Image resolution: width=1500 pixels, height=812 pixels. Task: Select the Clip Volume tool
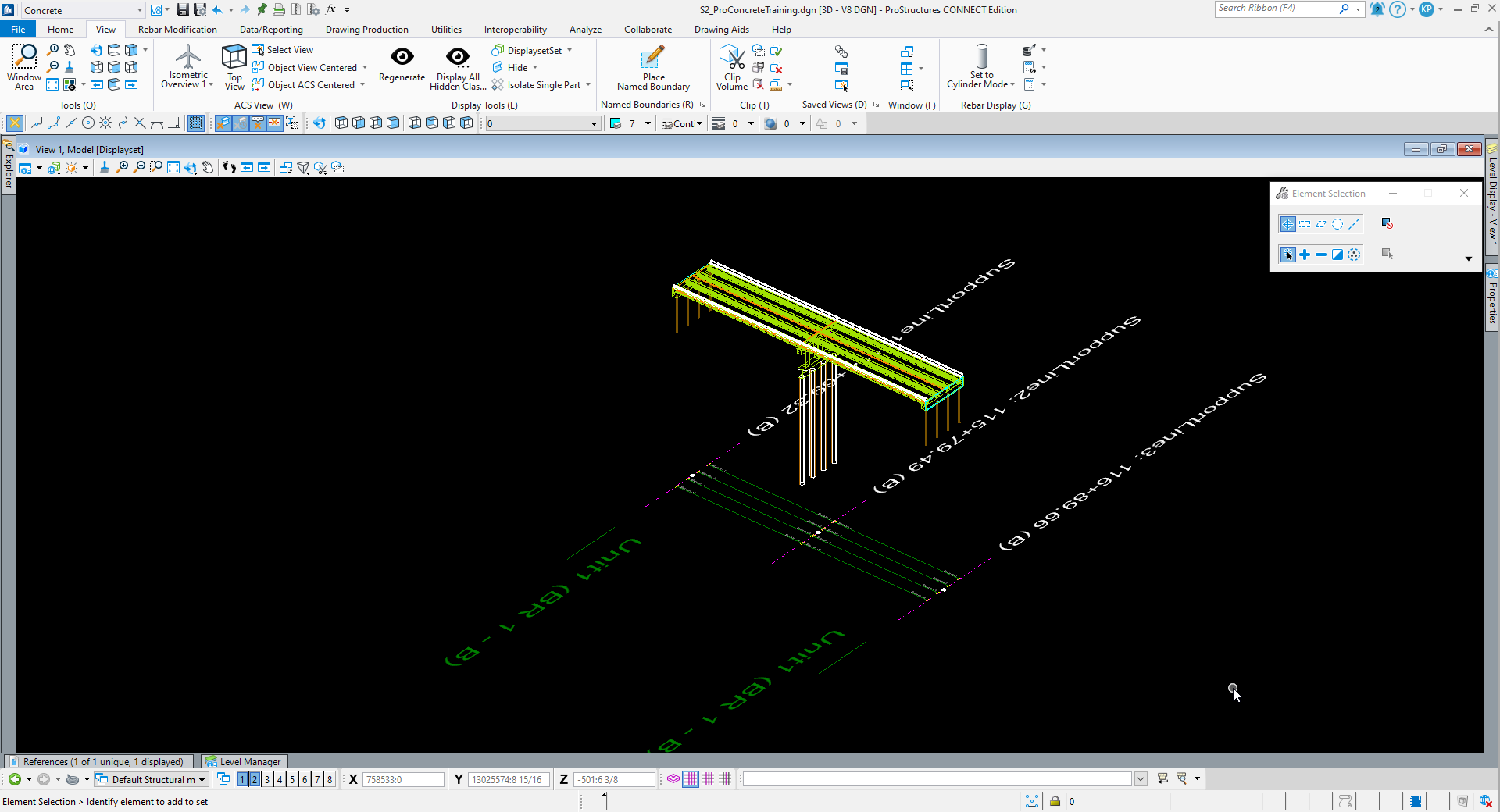coord(732,58)
